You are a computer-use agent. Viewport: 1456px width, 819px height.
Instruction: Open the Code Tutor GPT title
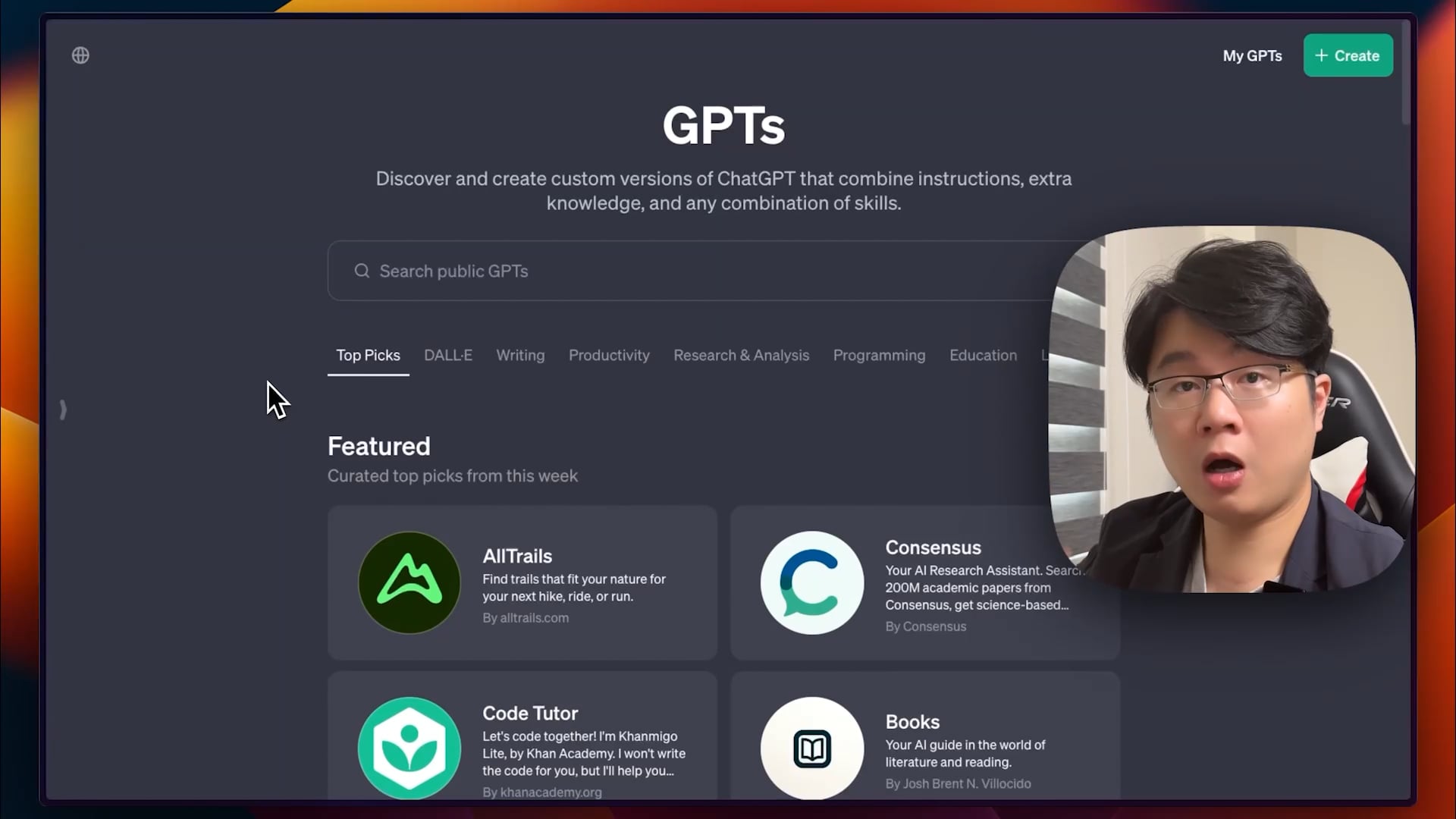530,713
